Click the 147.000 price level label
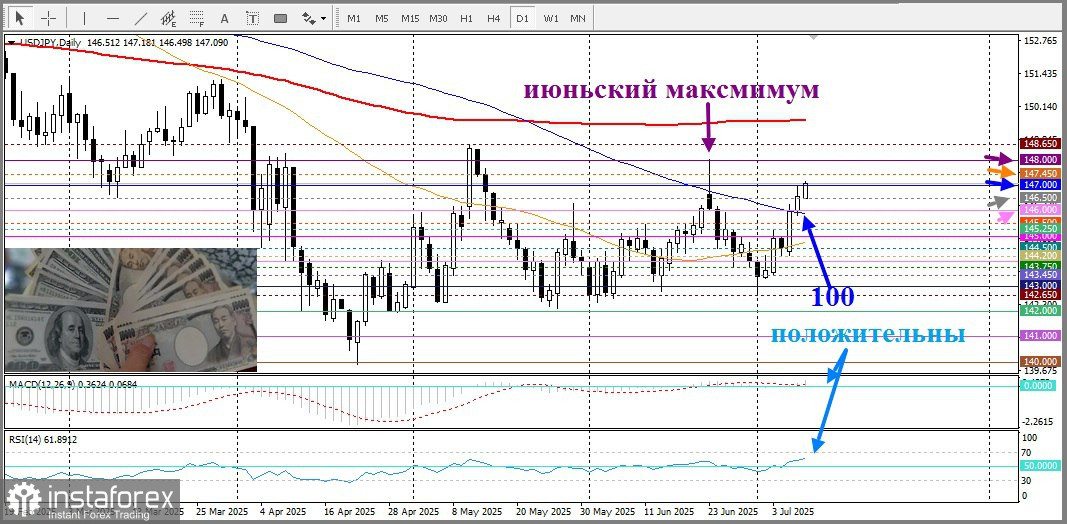1067x524 pixels. 1040,184
